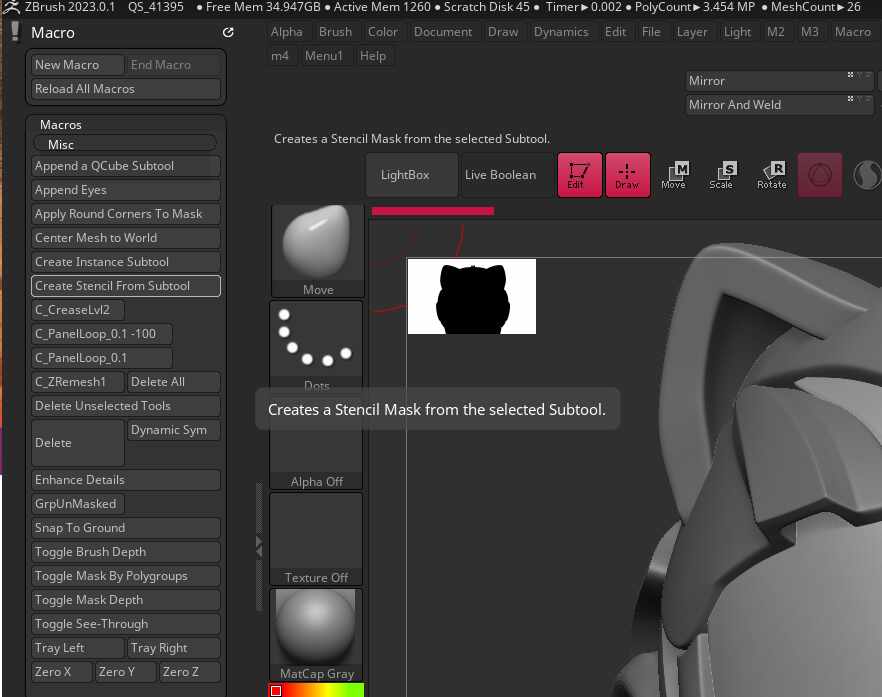Open the Menu1 menu
Screen dimensions: 882x697
(323, 56)
